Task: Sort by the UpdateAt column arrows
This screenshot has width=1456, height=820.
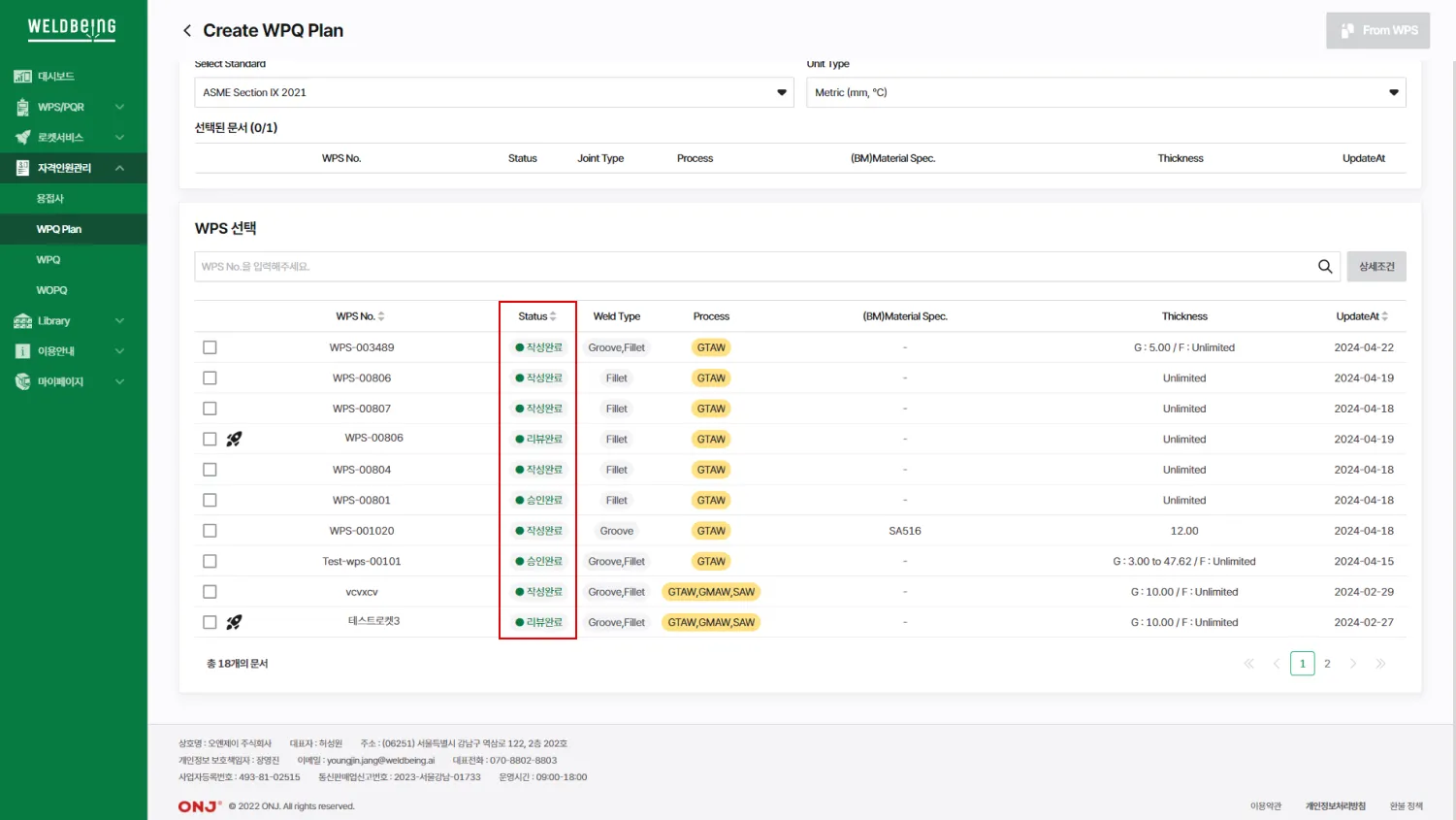Action: [1384, 316]
